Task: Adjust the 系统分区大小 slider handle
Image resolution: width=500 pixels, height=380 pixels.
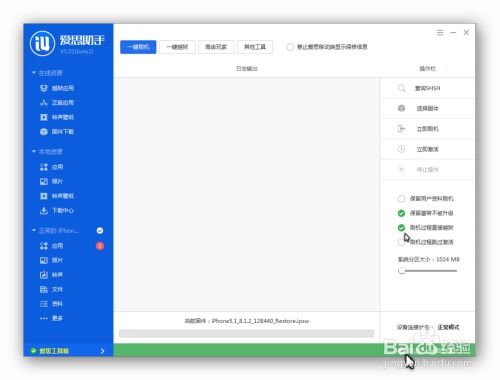Action: 402,271
